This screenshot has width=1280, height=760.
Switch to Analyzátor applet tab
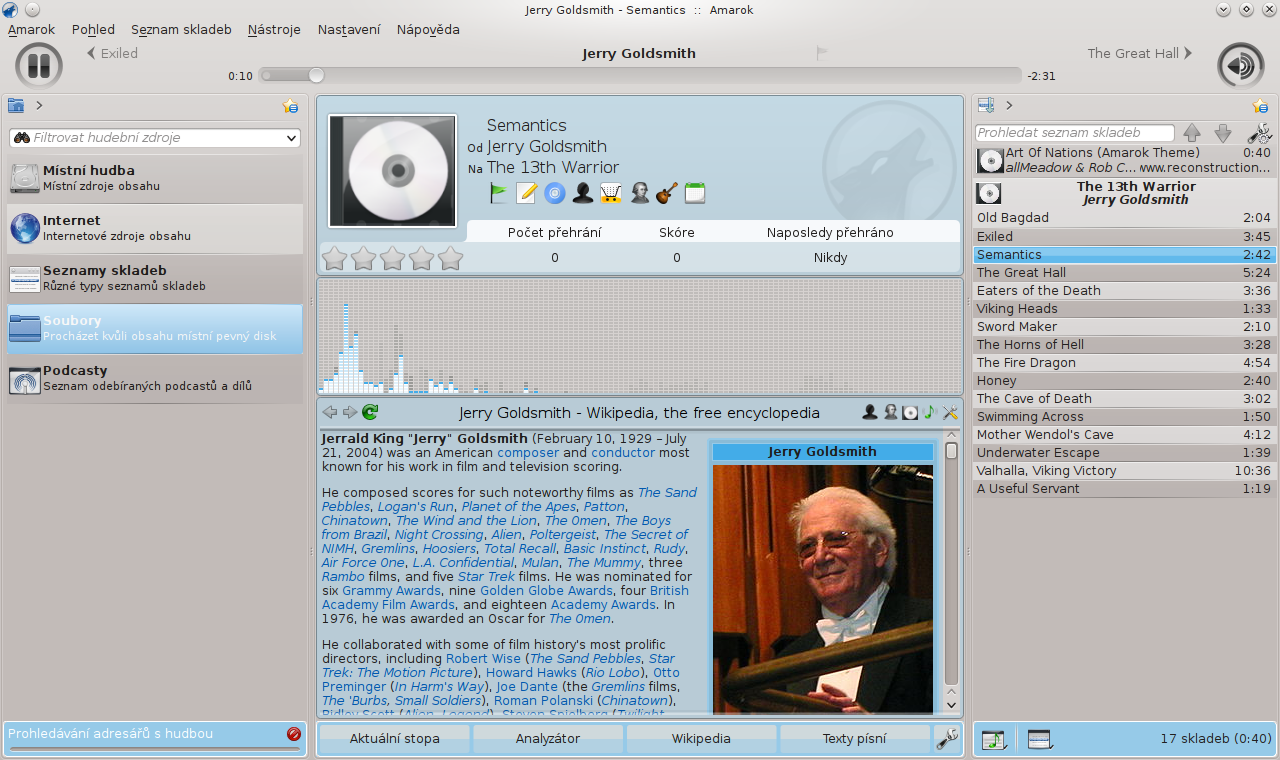click(547, 739)
